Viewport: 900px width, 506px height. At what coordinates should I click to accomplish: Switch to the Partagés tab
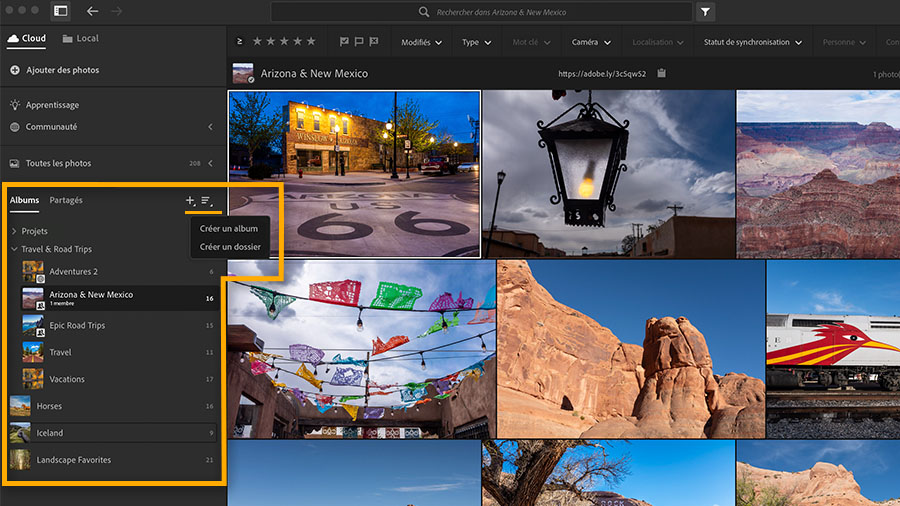(x=66, y=200)
